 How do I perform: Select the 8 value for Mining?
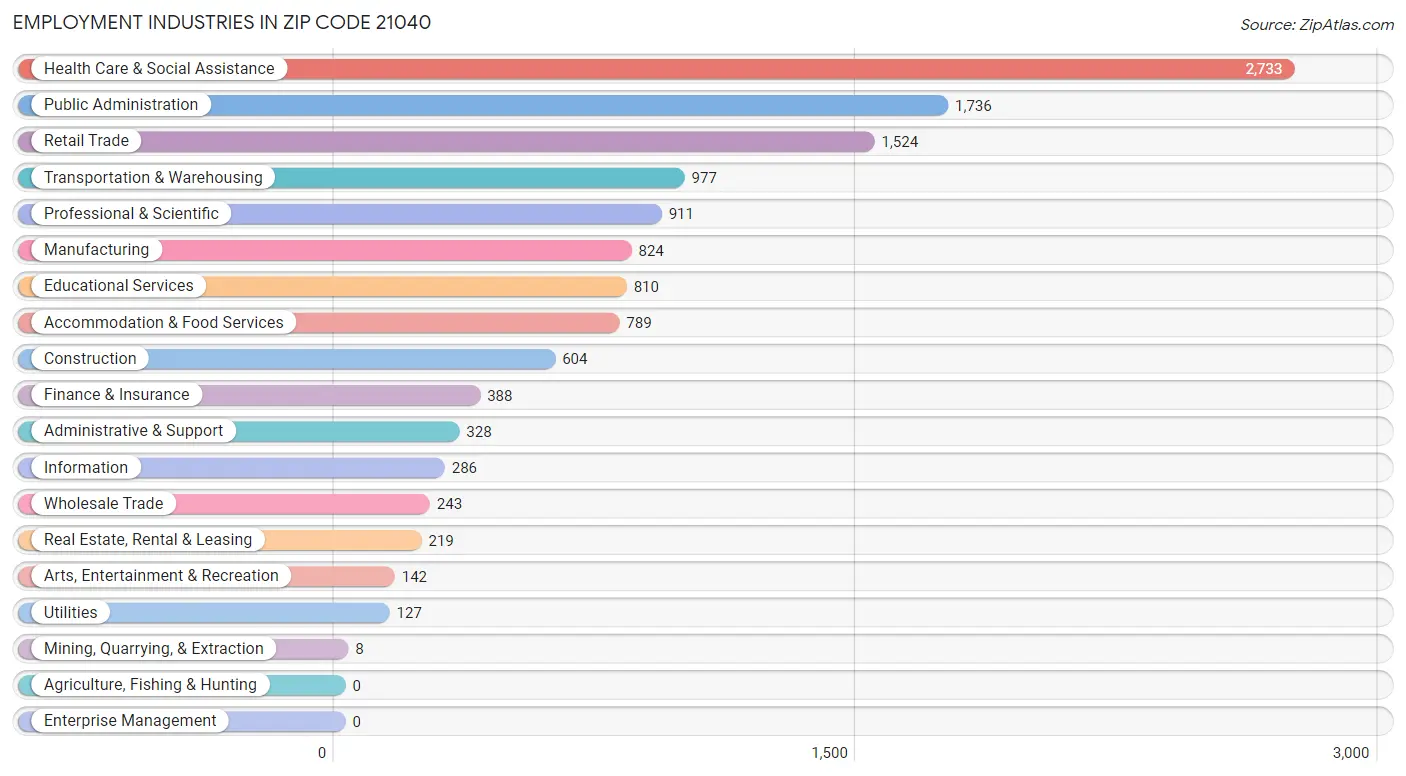click(359, 649)
